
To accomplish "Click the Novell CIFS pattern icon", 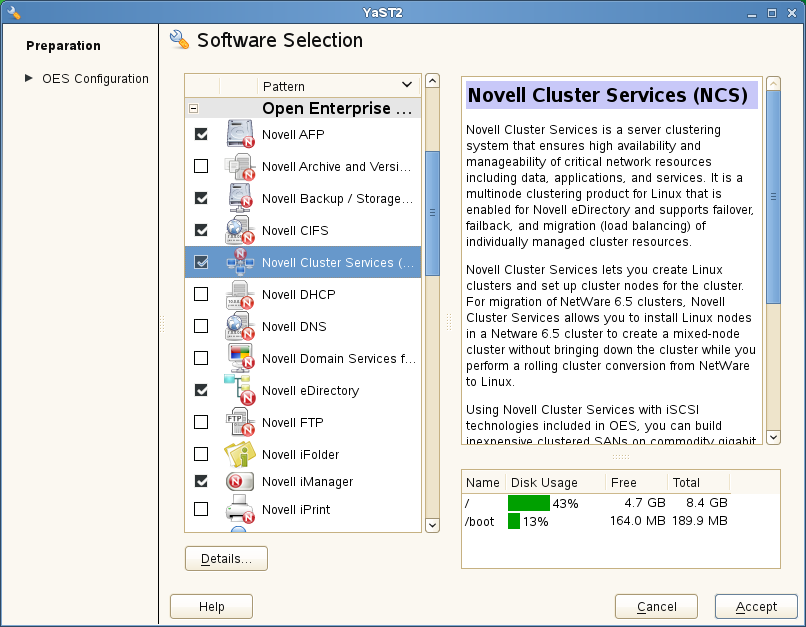I will pyautogui.click(x=240, y=230).
